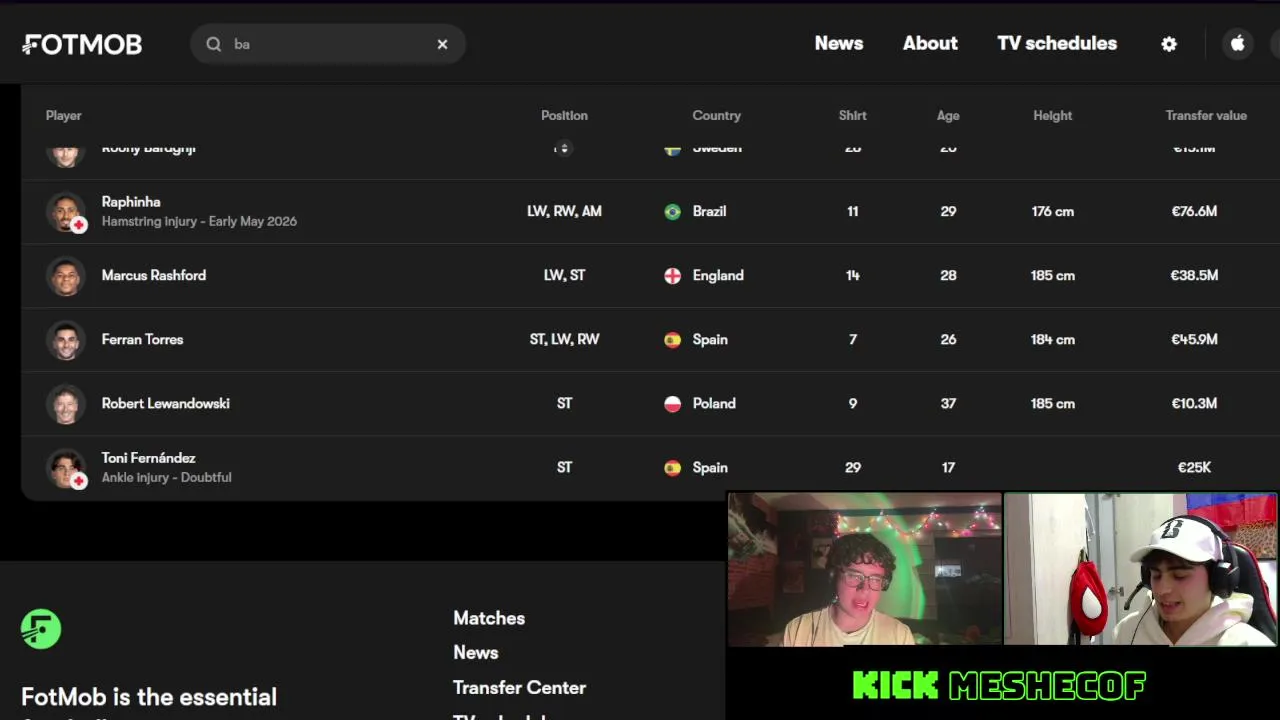
Task: Click the Brazil flag icon
Action: 673,212
